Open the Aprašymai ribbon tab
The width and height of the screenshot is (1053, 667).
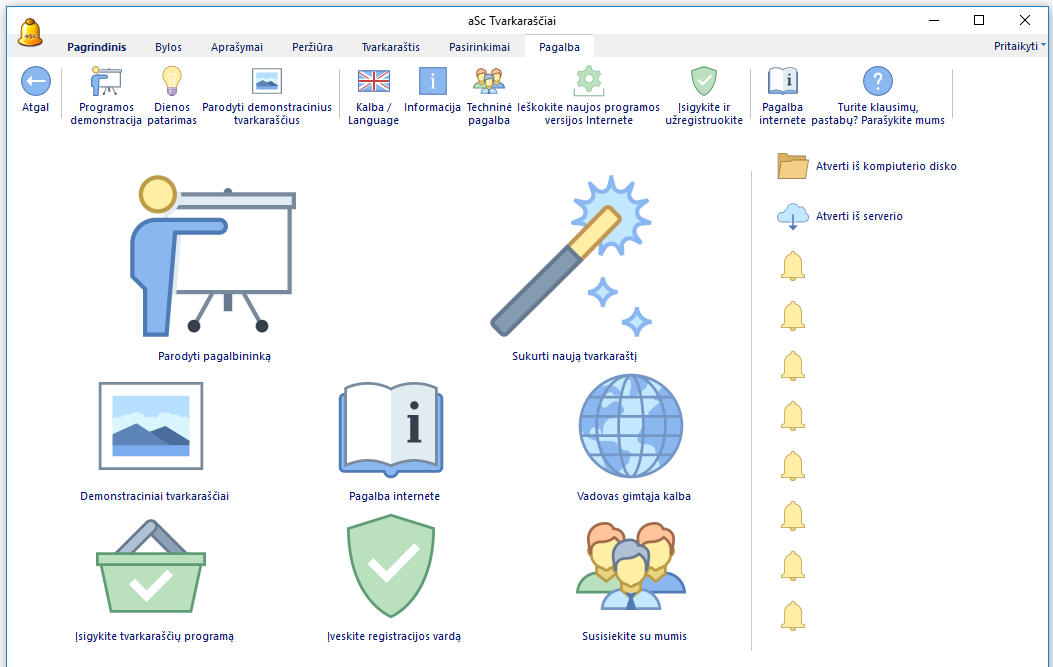pyautogui.click(x=237, y=47)
